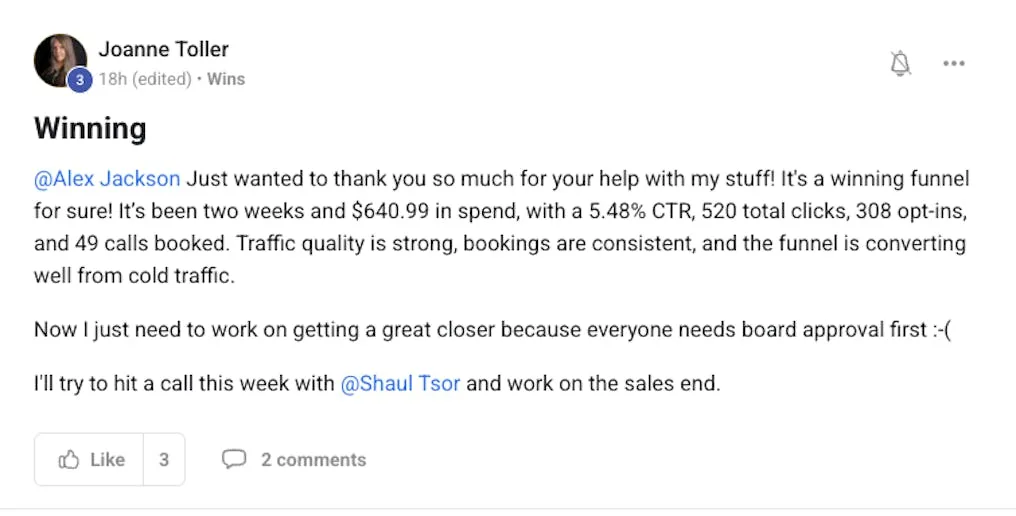
Task: Click the (edited) label beside timestamp
Action: pyautogui.click(x=160, y=79)
